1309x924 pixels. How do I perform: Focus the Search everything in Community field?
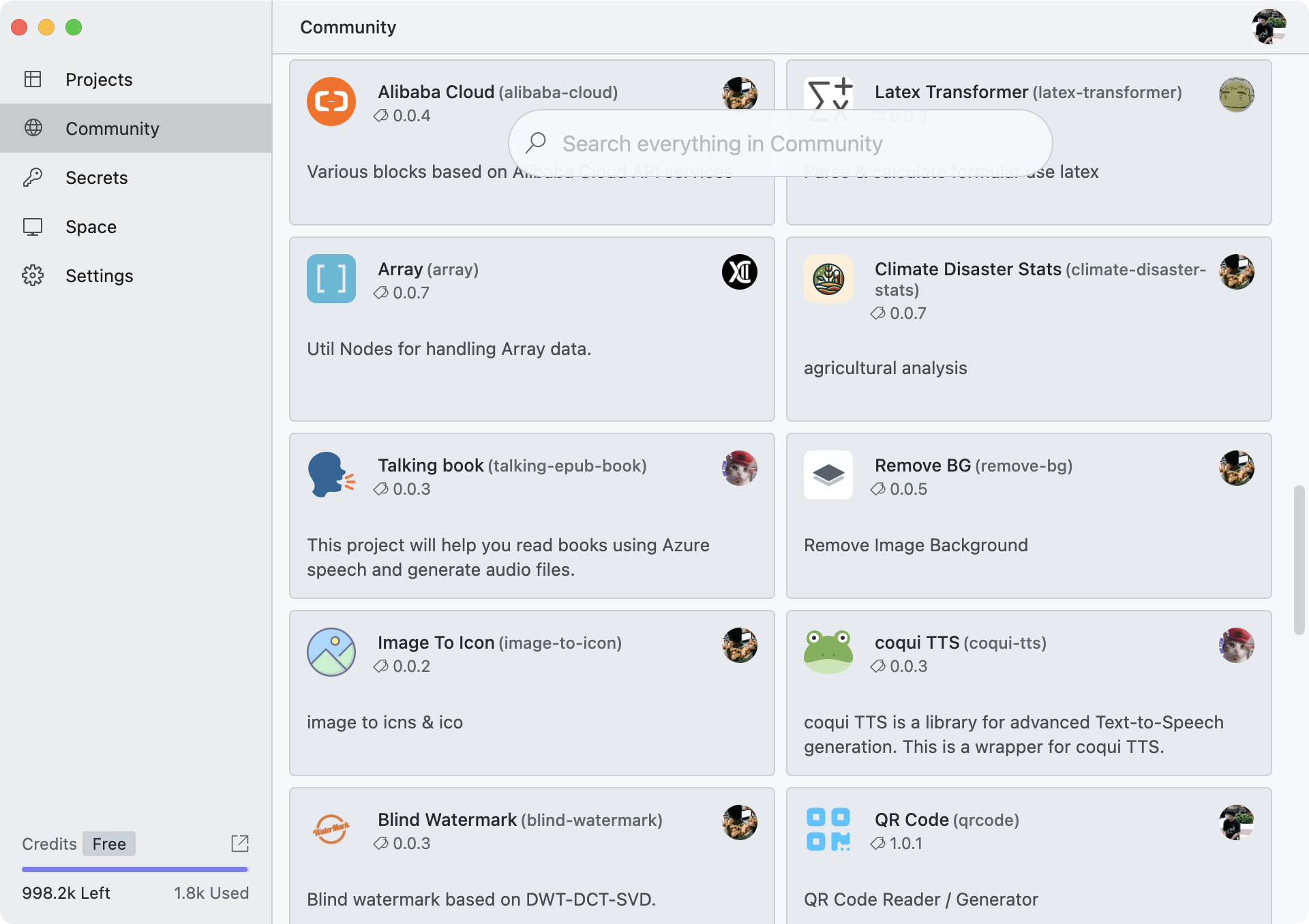point(780,144)
